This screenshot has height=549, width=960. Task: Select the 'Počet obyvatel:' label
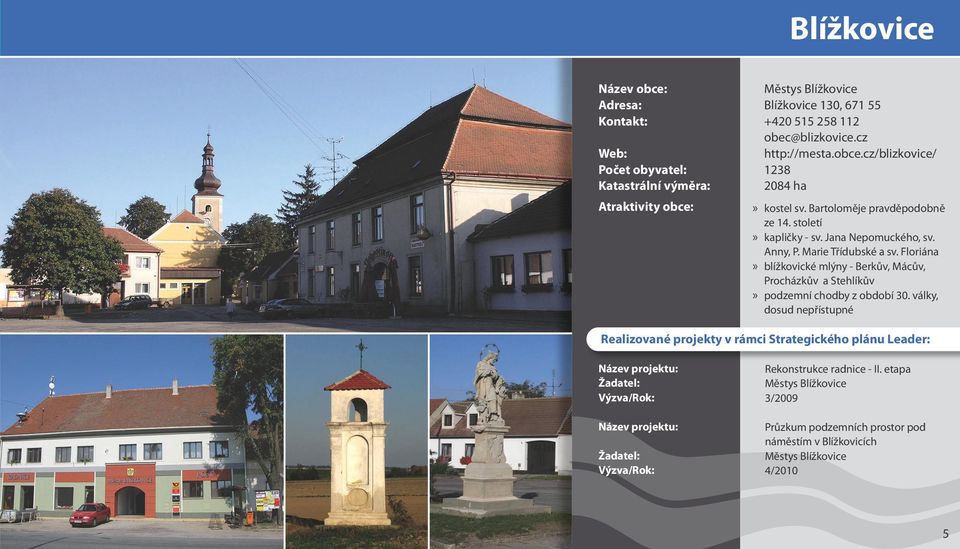click(x=642, y=170)
